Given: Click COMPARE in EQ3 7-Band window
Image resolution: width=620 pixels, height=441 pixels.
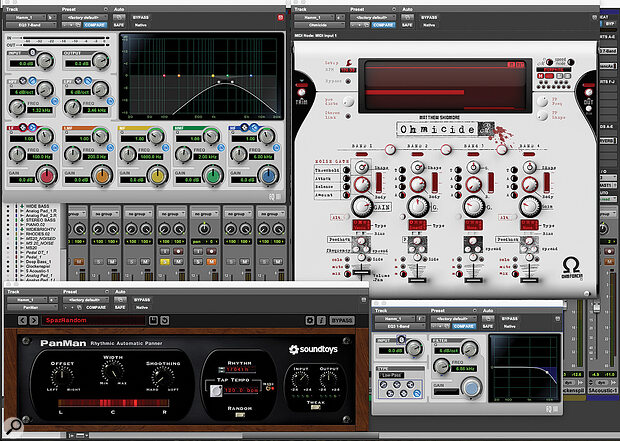Looking at the screenshot, I should [95, 25].
